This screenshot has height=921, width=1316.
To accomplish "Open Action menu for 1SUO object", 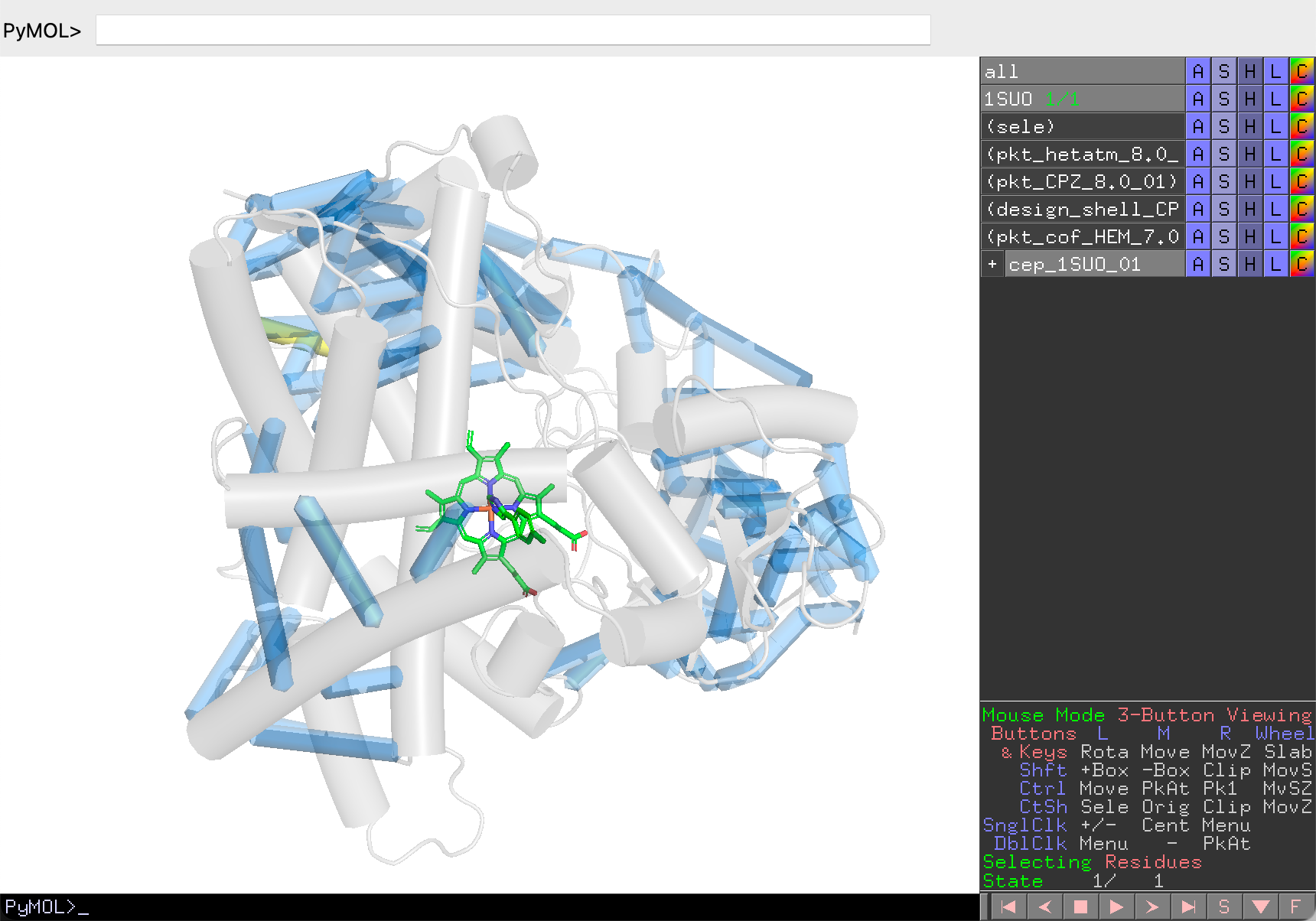I will point(1198,99).
